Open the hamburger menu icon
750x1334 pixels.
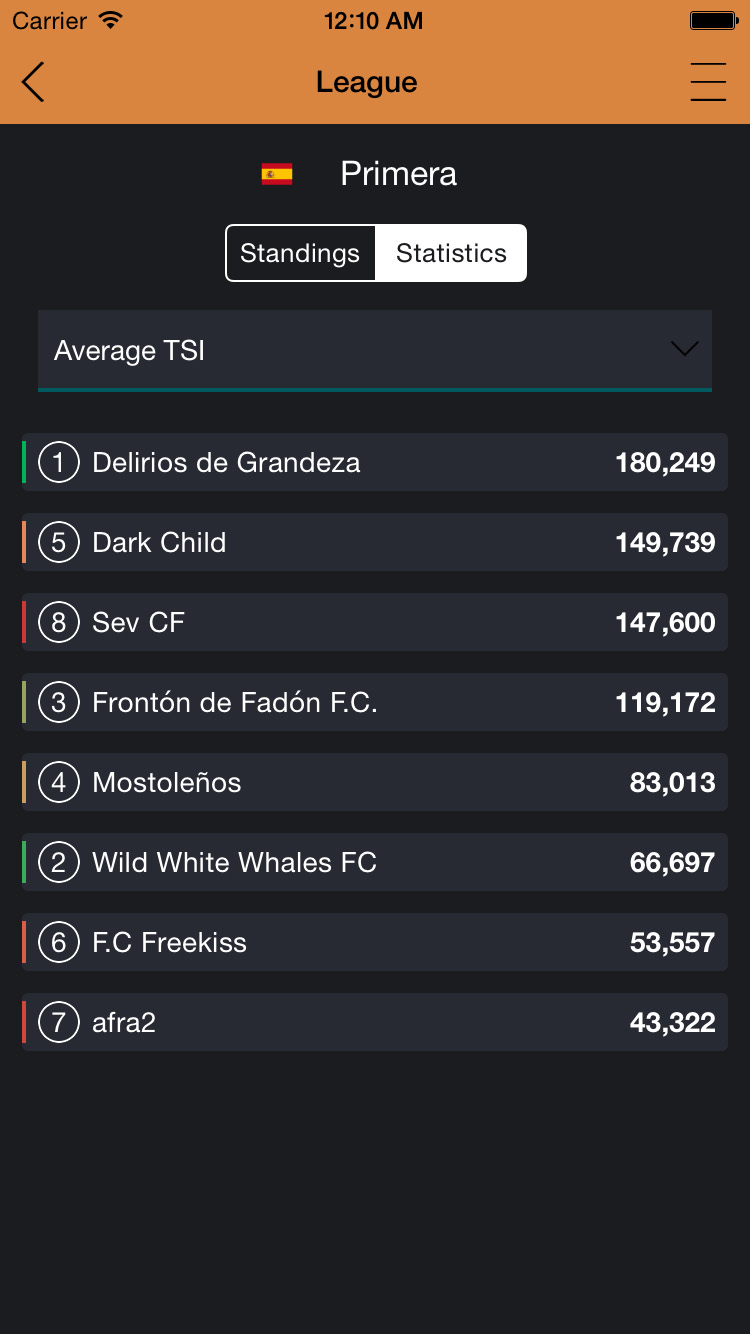[708, 82]
